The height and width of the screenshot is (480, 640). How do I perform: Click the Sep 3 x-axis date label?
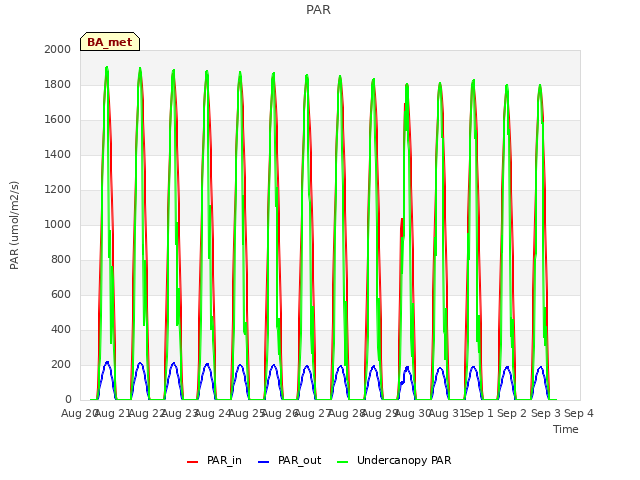tap(546, 413)
